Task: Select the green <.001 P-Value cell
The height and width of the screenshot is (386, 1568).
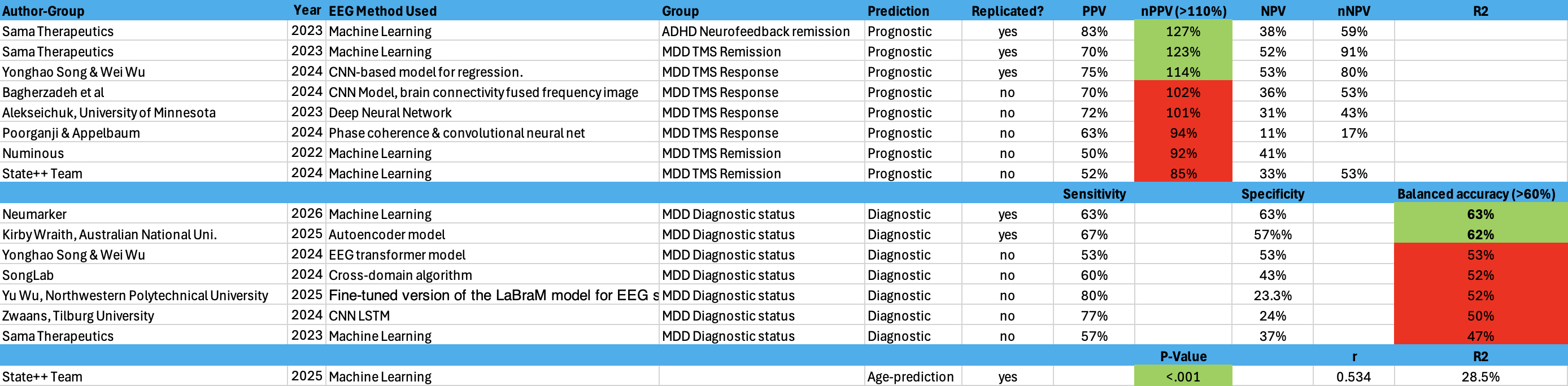Action: [x=1183, y=377]
